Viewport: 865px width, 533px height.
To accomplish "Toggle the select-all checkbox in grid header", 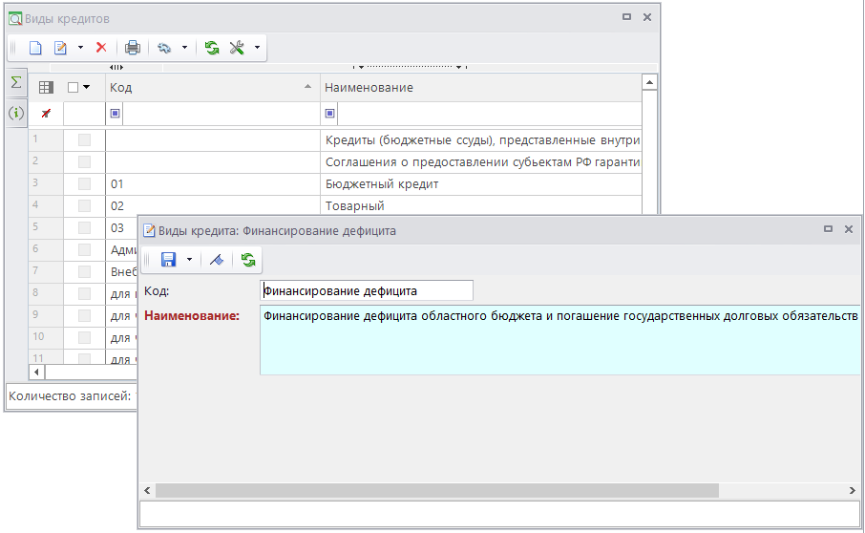I will click(x=74, y=88).
